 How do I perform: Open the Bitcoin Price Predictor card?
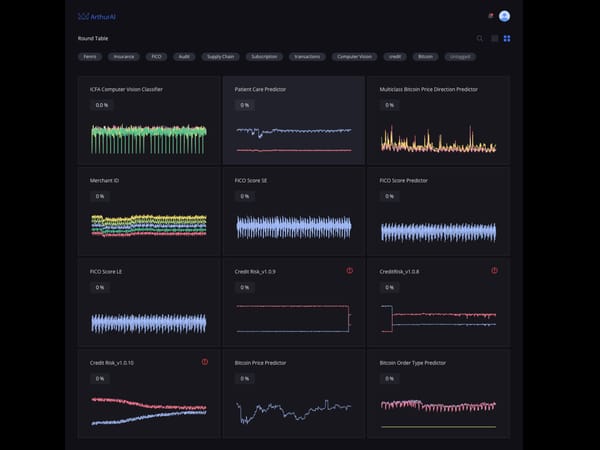pos(293,393)
